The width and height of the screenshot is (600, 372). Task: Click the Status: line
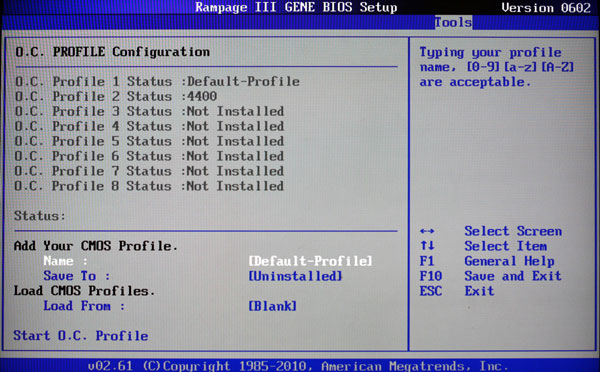[x=40, y=216]
